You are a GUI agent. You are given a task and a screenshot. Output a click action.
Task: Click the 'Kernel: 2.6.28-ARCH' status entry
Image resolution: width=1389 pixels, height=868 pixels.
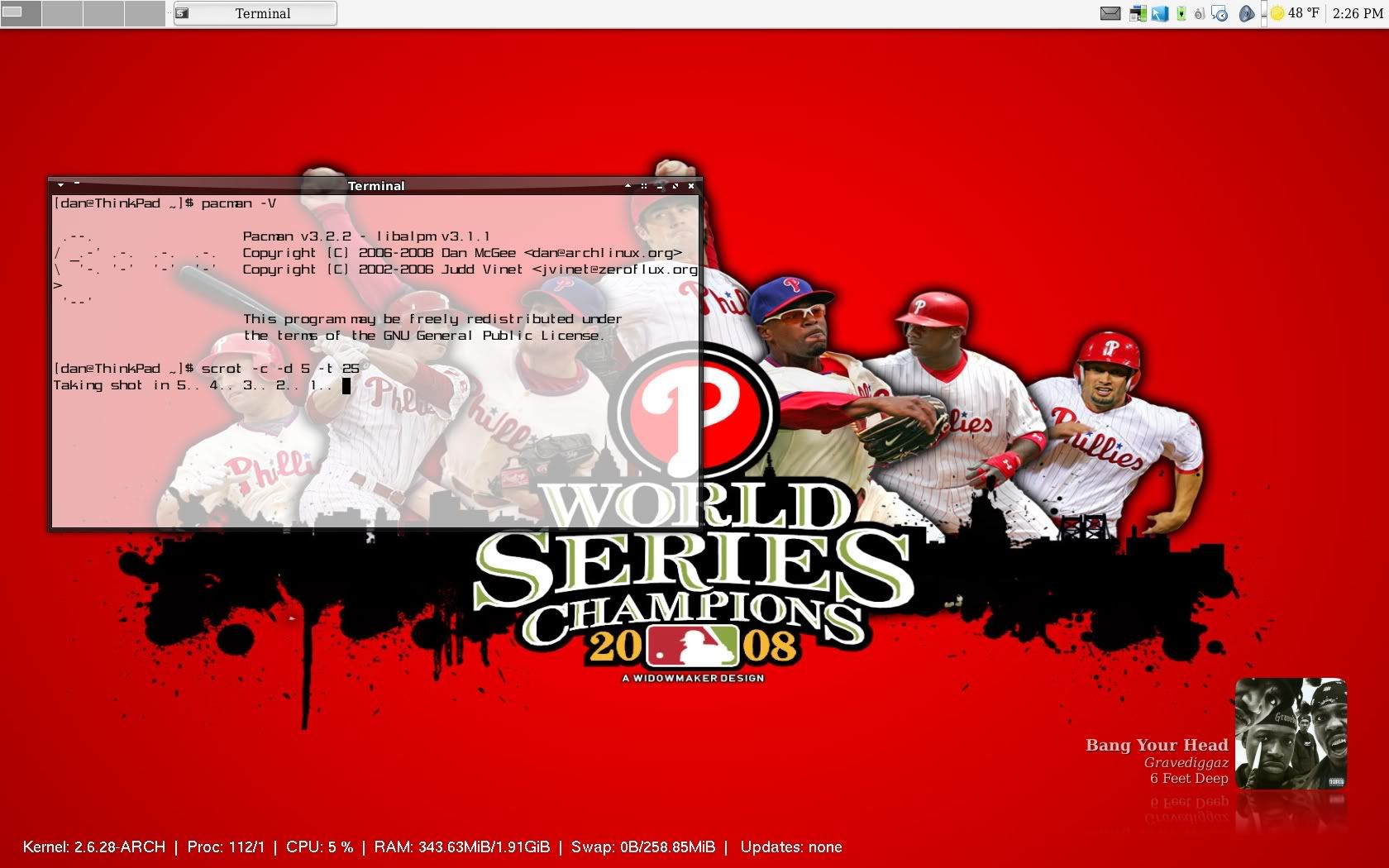click(94, 847)
